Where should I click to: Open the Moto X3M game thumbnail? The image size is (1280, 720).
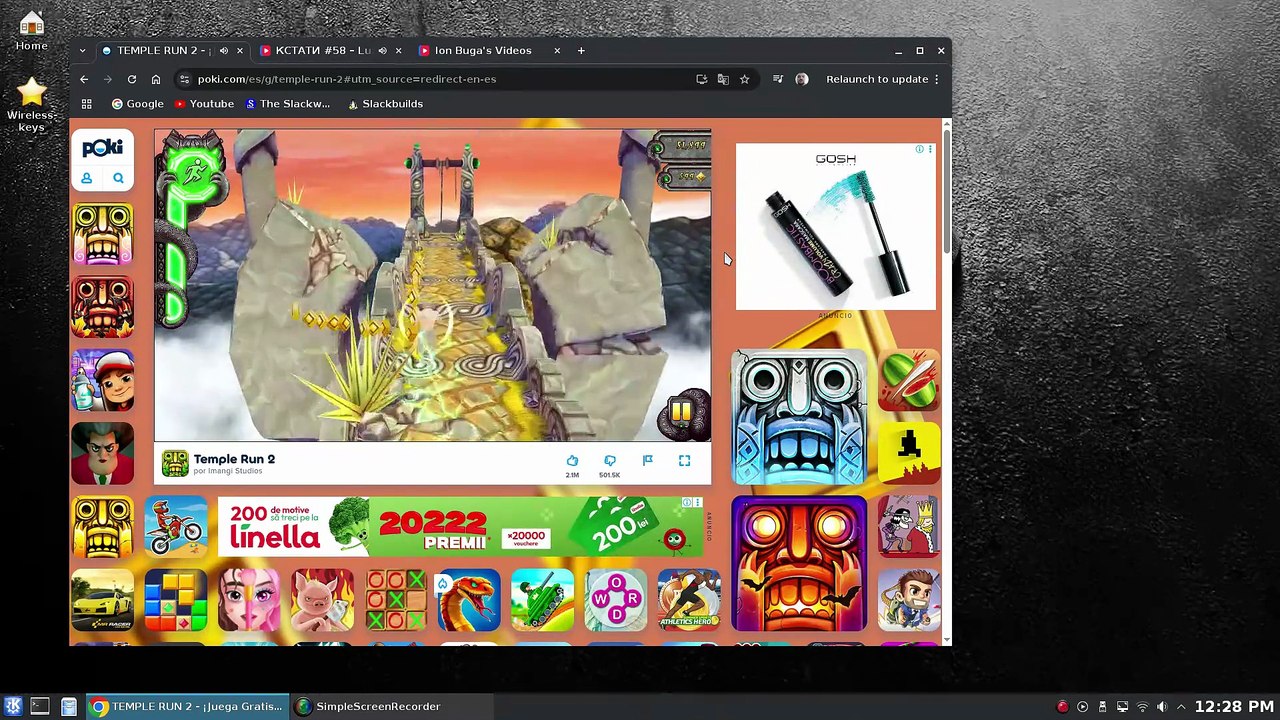[176, 527]
